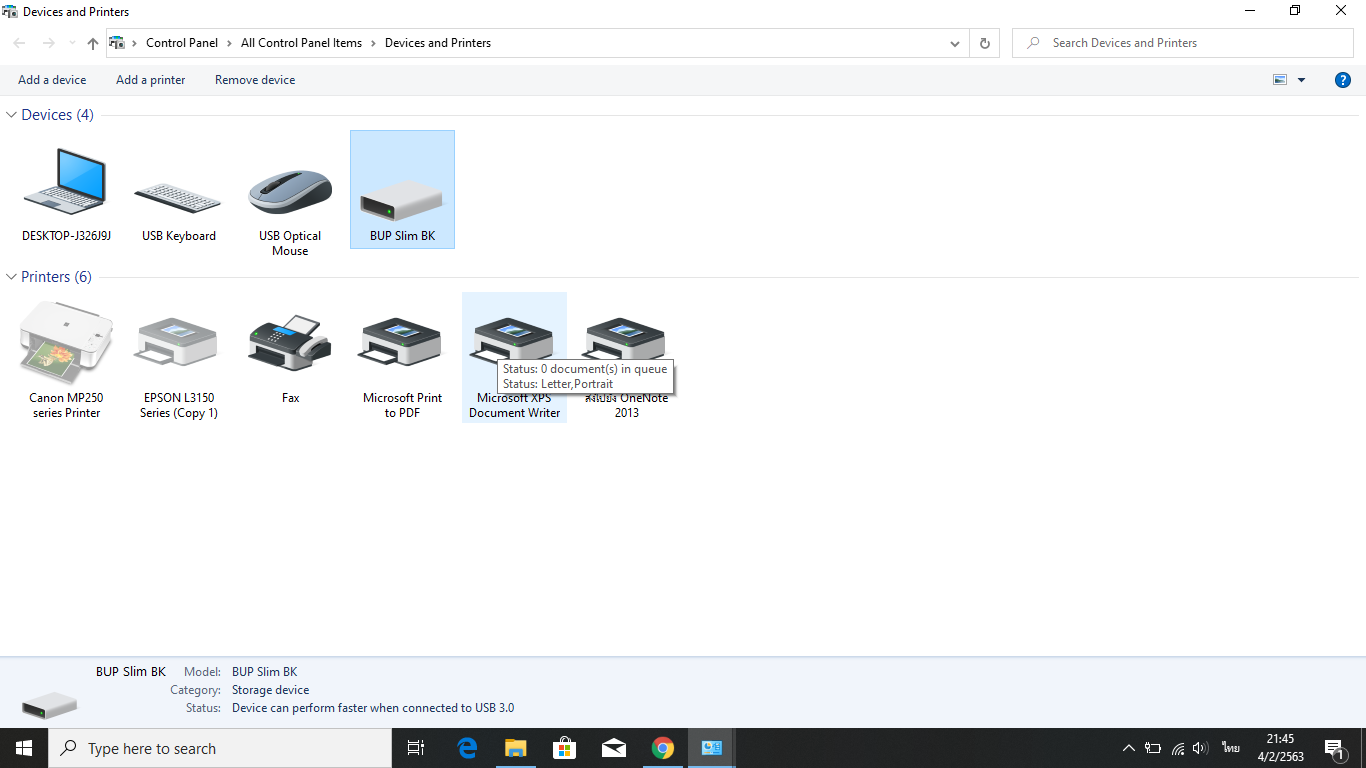Switch input language ไทย indicator
The width and height of the screenshot is (1366, 768).
pos(1230,748)
